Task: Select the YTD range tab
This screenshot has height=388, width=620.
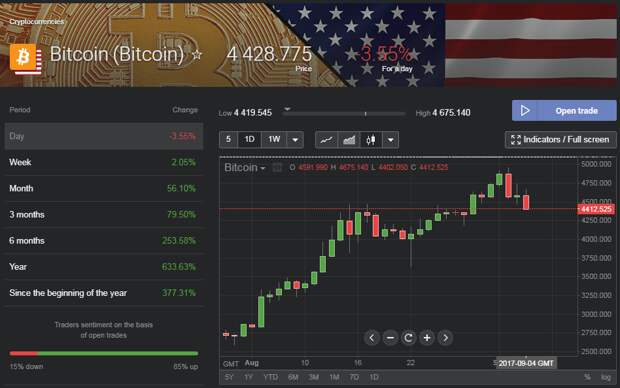Action: coord(271,377)
